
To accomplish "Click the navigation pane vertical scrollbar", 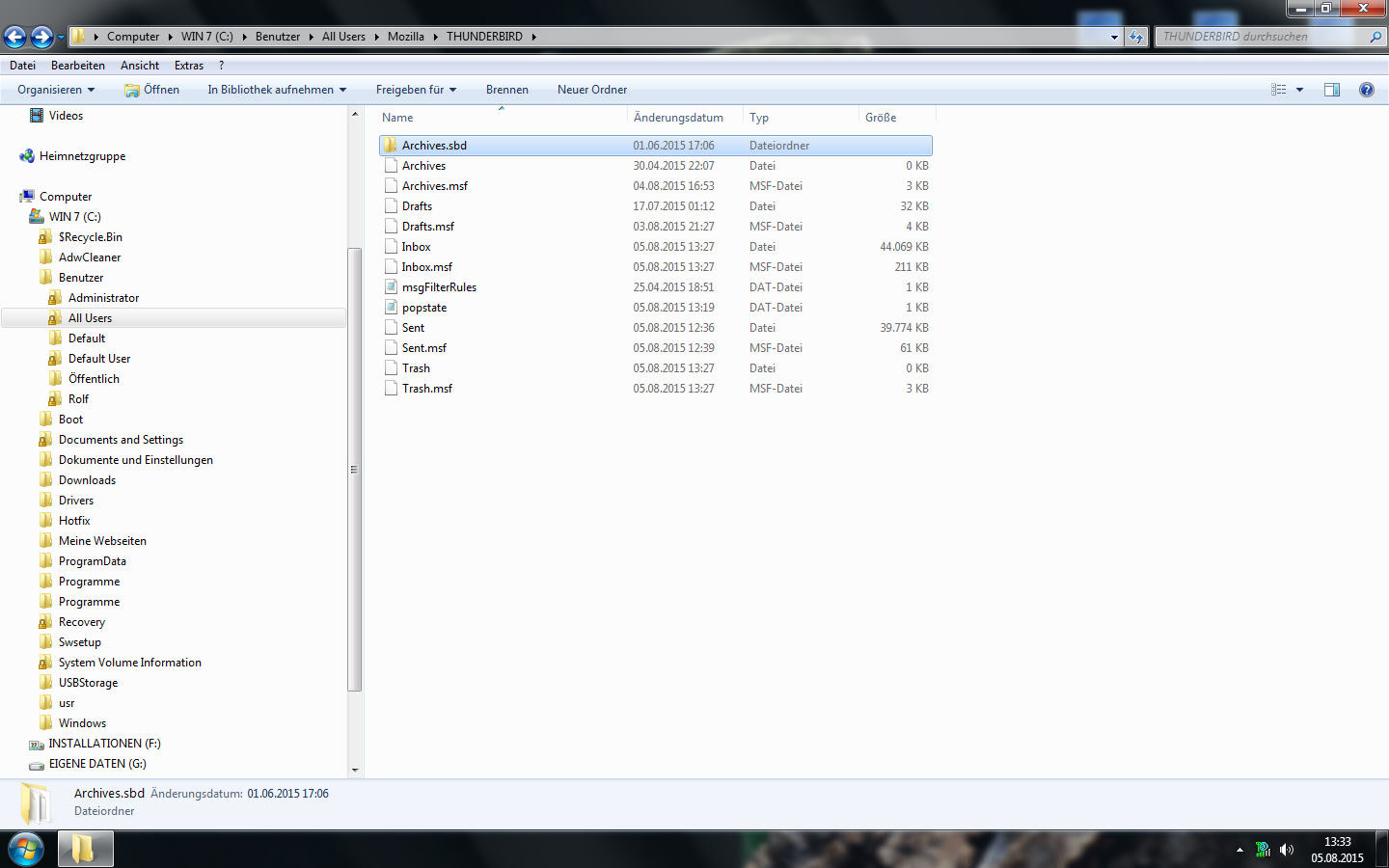I will click(355, 470).
